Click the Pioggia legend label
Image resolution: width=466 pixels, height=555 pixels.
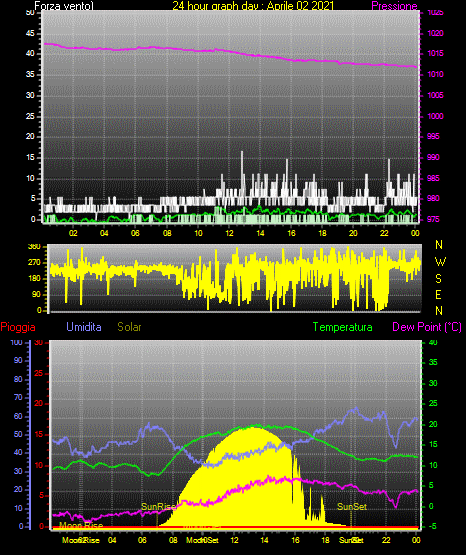(x=18, y=327)
